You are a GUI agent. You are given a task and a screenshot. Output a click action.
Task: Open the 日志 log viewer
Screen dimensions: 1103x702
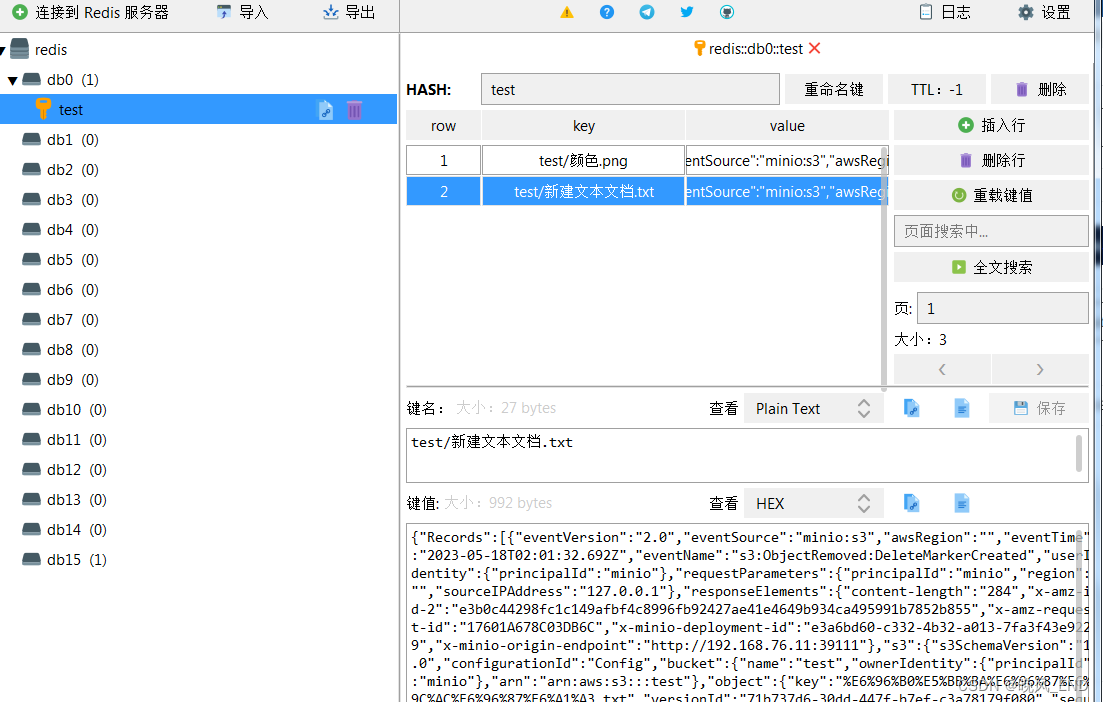click(945, 12)
